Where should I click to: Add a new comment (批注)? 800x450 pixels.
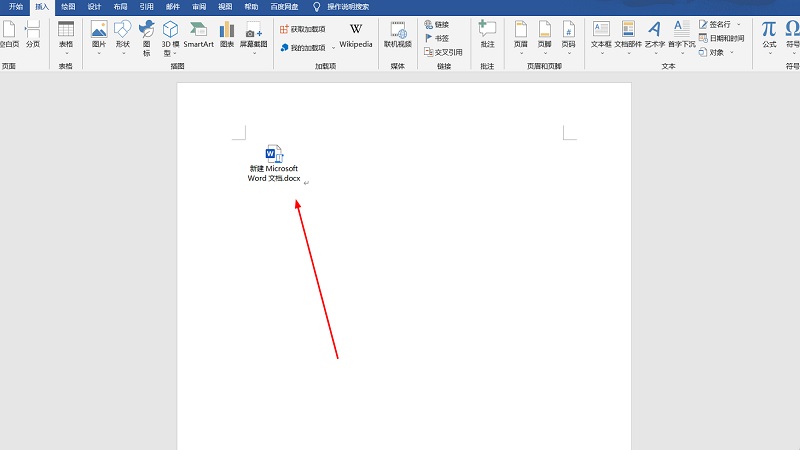tap(487, 35)
